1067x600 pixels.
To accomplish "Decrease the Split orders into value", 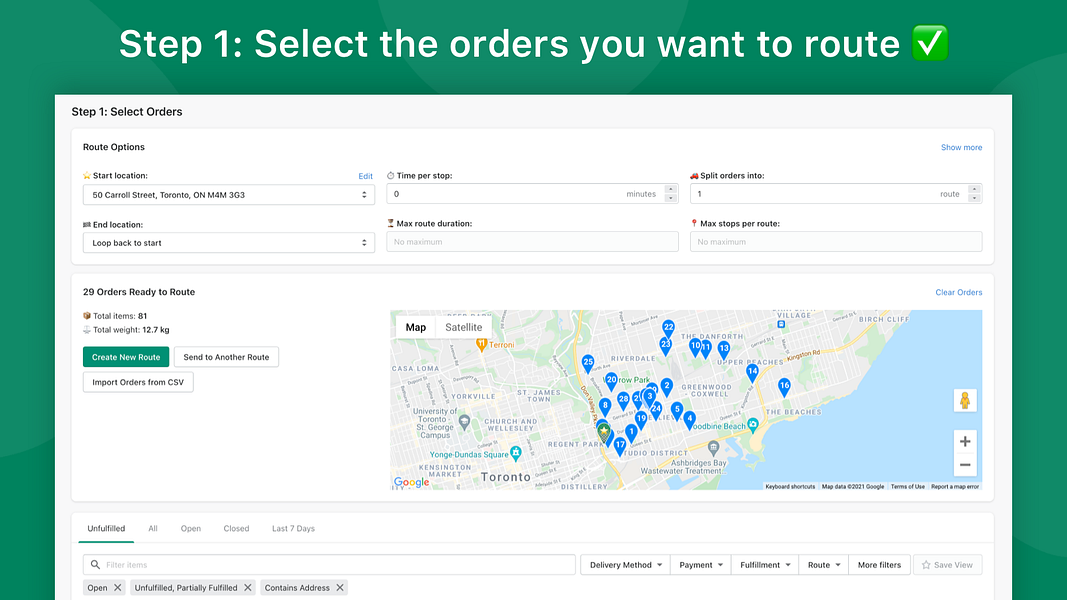I will click(x=974, y=198).
